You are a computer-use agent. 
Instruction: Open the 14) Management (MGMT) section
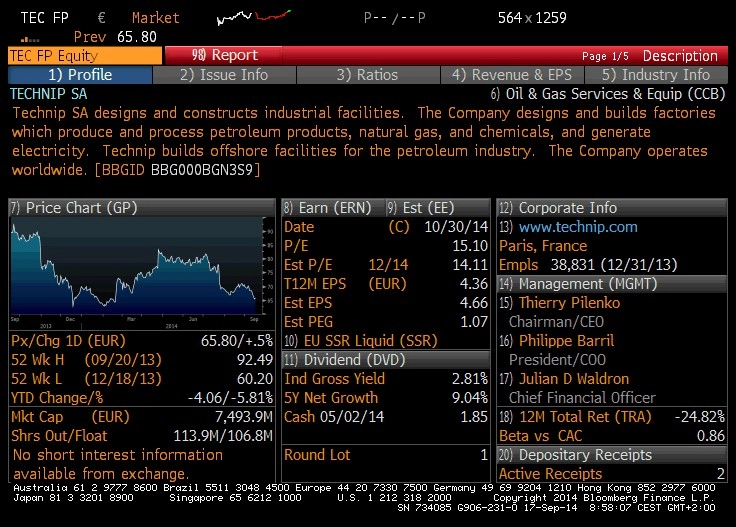click(612, 284)
